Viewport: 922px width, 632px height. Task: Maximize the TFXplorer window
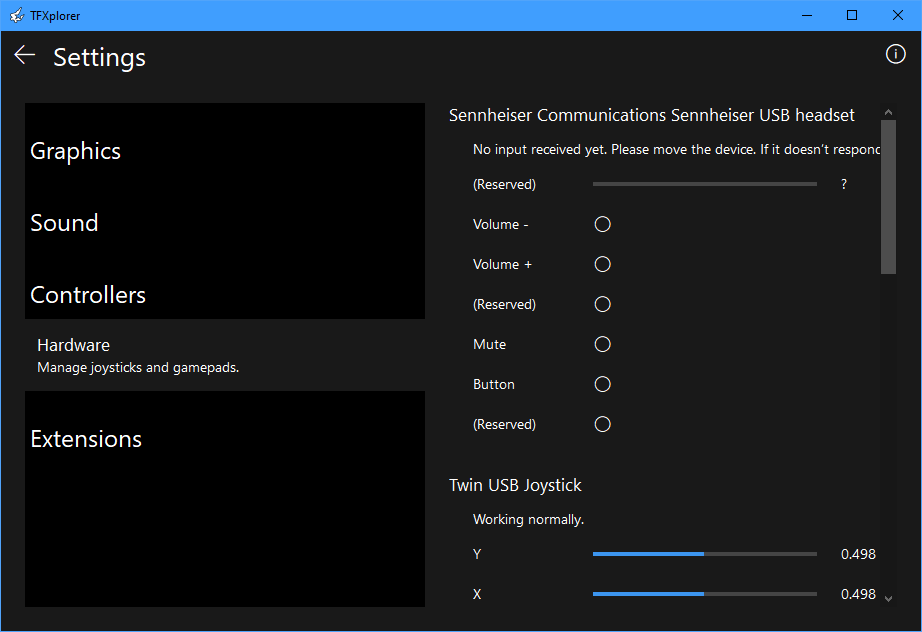[852, 15]
